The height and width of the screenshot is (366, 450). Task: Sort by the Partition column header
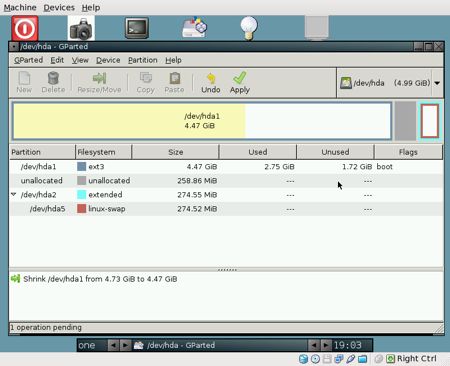[x=42, y=152]
